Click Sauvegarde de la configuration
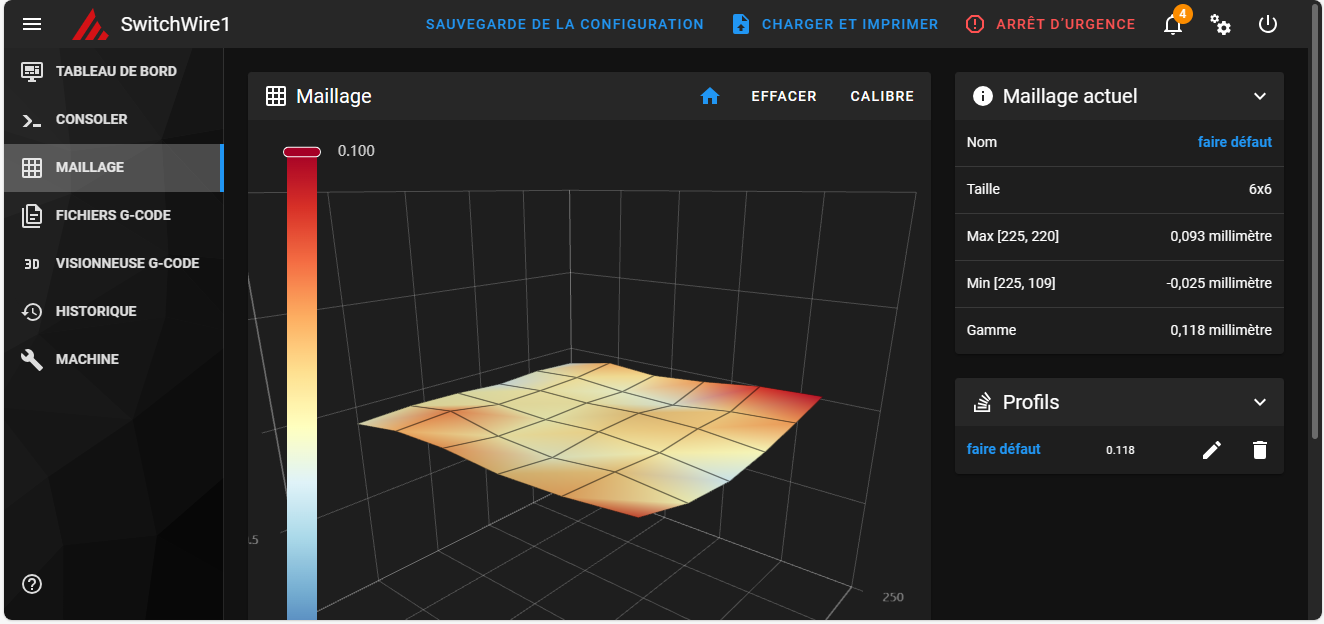Image resolution: width=1324 pixels, height=624 pixels. 565,24
